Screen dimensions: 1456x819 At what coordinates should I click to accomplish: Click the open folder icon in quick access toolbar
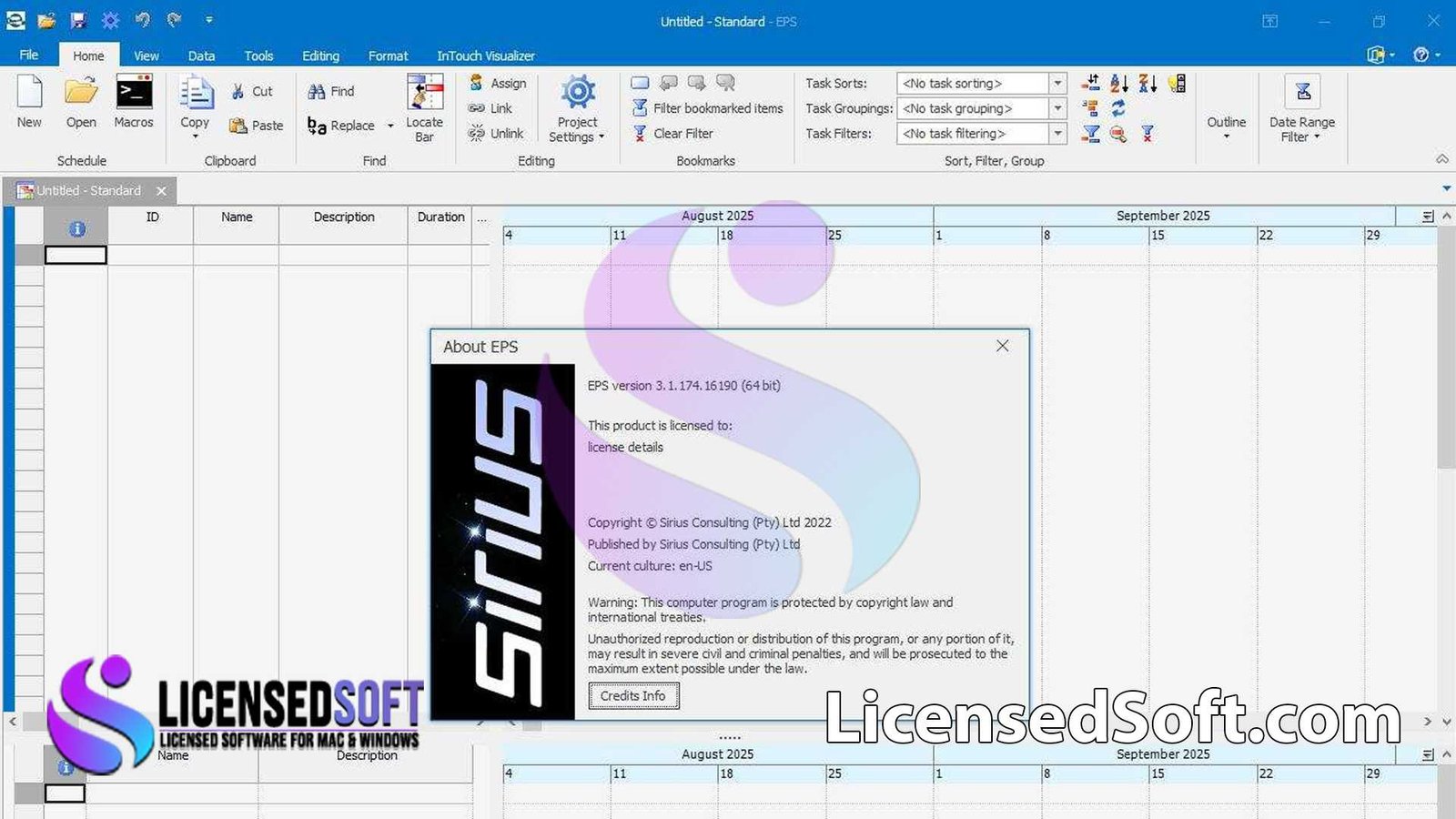coord(46,20)
